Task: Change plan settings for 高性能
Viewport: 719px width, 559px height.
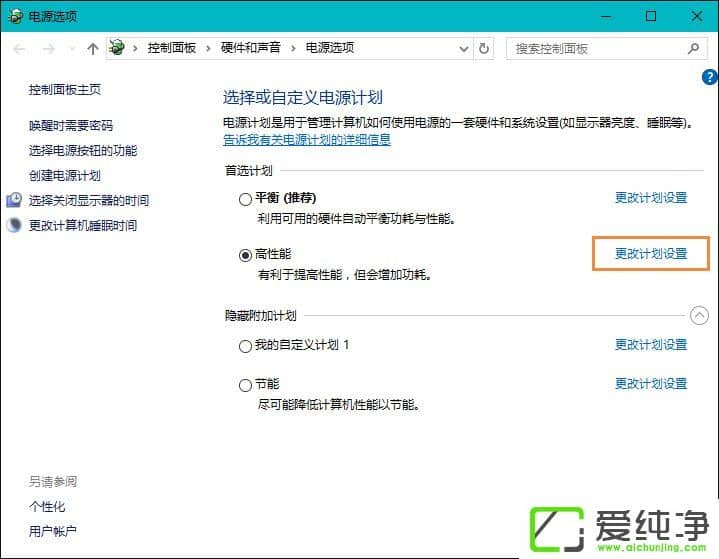Action: 651,253
